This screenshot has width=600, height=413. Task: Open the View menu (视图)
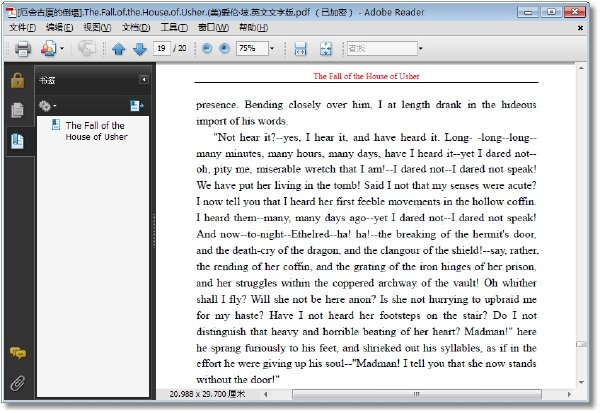point(97,28)
